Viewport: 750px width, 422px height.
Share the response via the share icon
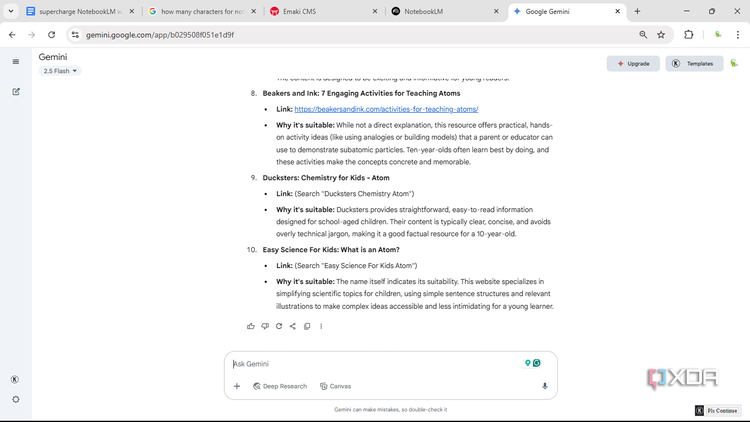point(293,326)
